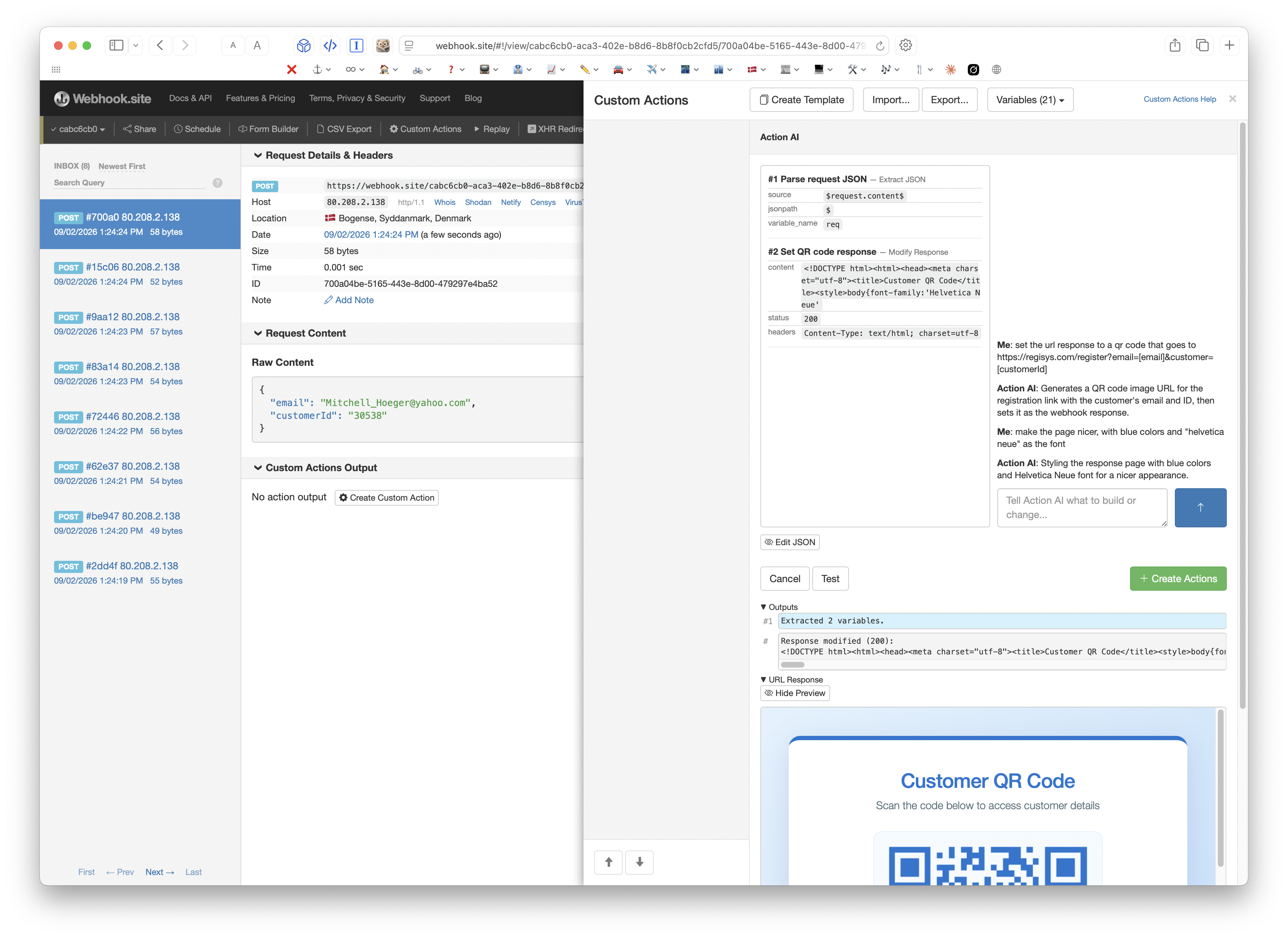
Task: Open the gear settings icon beside address bar
Action: click(x=905, y=46)
